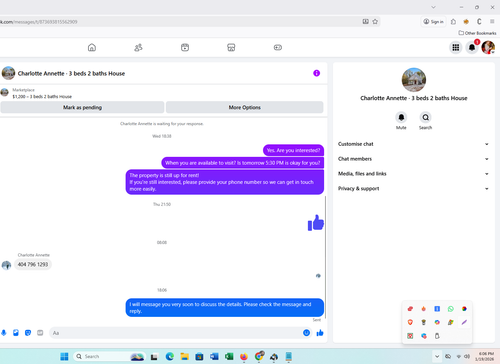Open Excel from the taskbar
The height and width of the screenshot is (364, 500).
[x=229, y=357]
